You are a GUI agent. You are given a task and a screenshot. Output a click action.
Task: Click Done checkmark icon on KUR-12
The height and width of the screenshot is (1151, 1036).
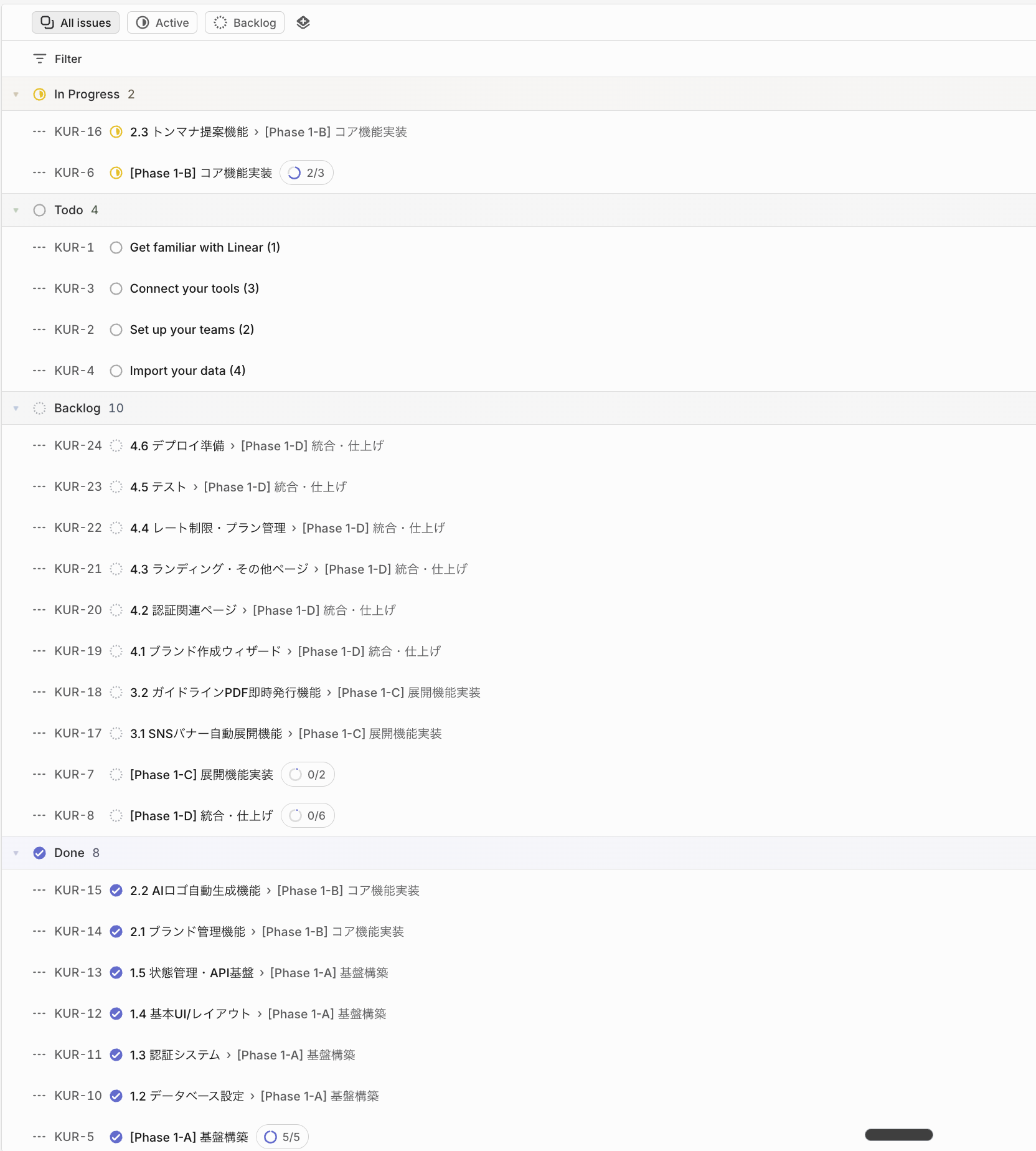point(116,1014)
